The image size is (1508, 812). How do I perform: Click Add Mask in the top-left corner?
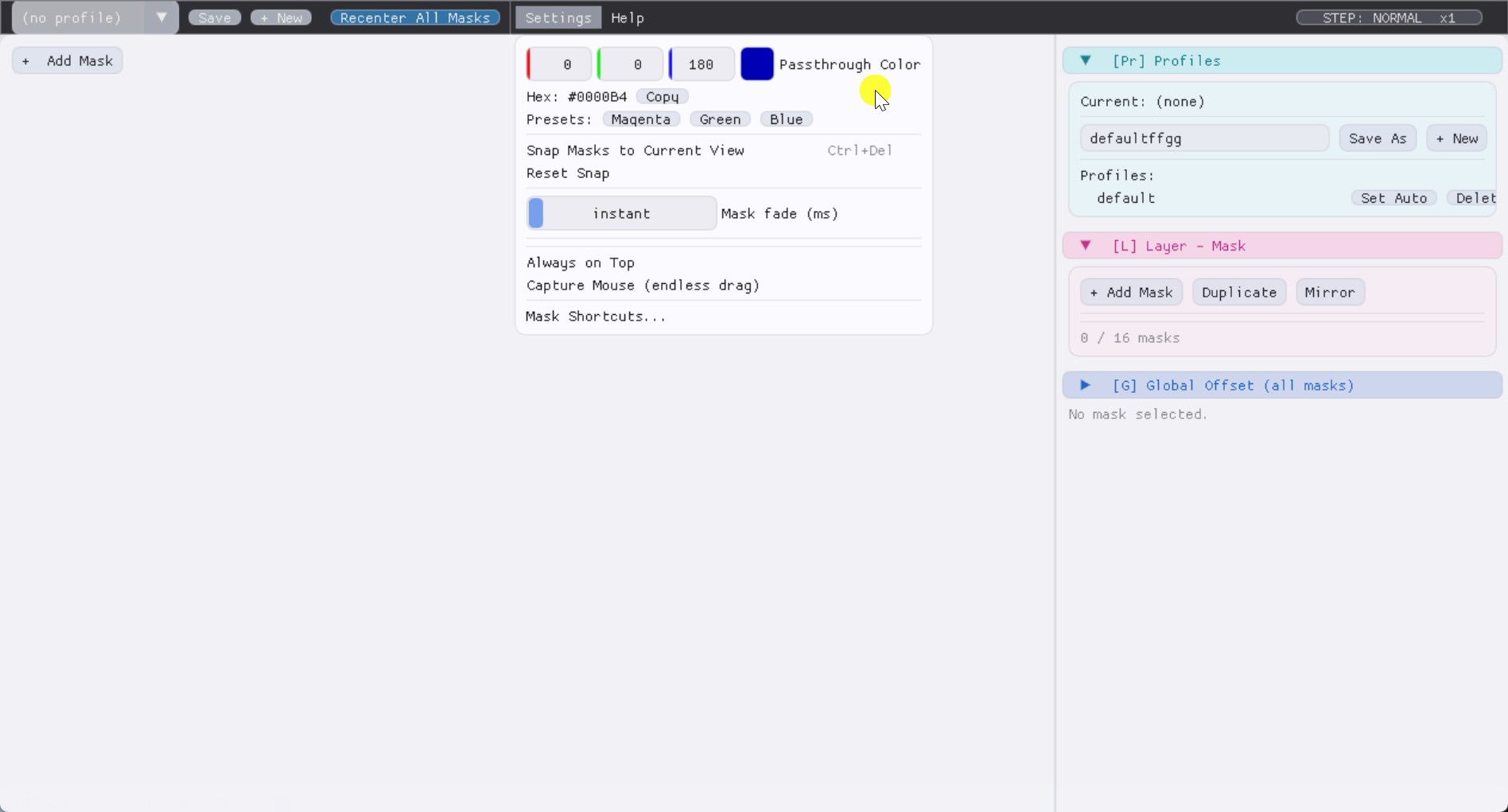pyautogui.click(x=67, y=60)
